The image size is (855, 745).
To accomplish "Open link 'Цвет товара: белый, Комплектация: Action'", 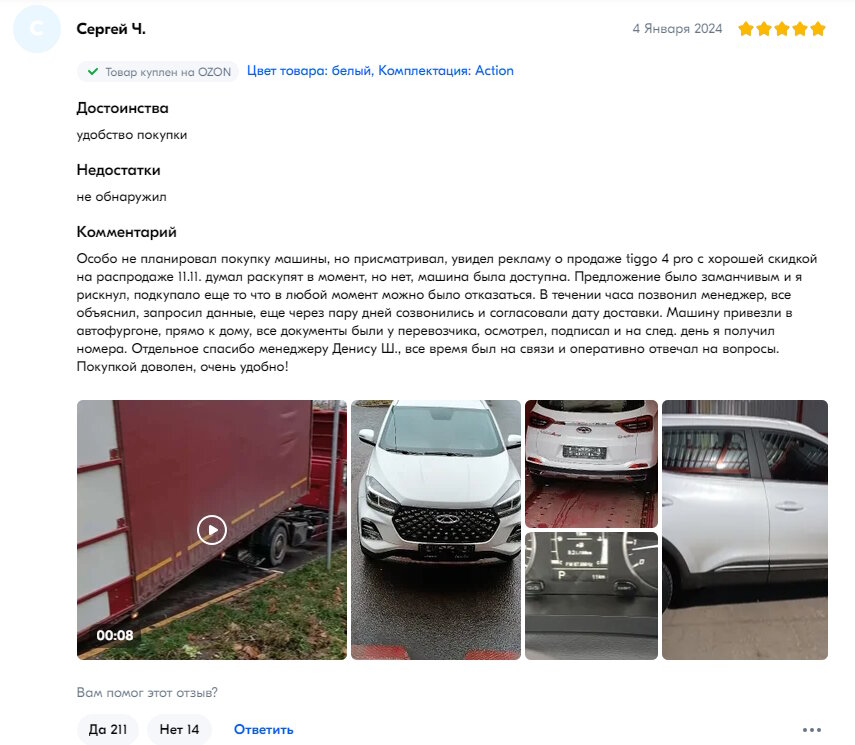I will click(380, 71).
